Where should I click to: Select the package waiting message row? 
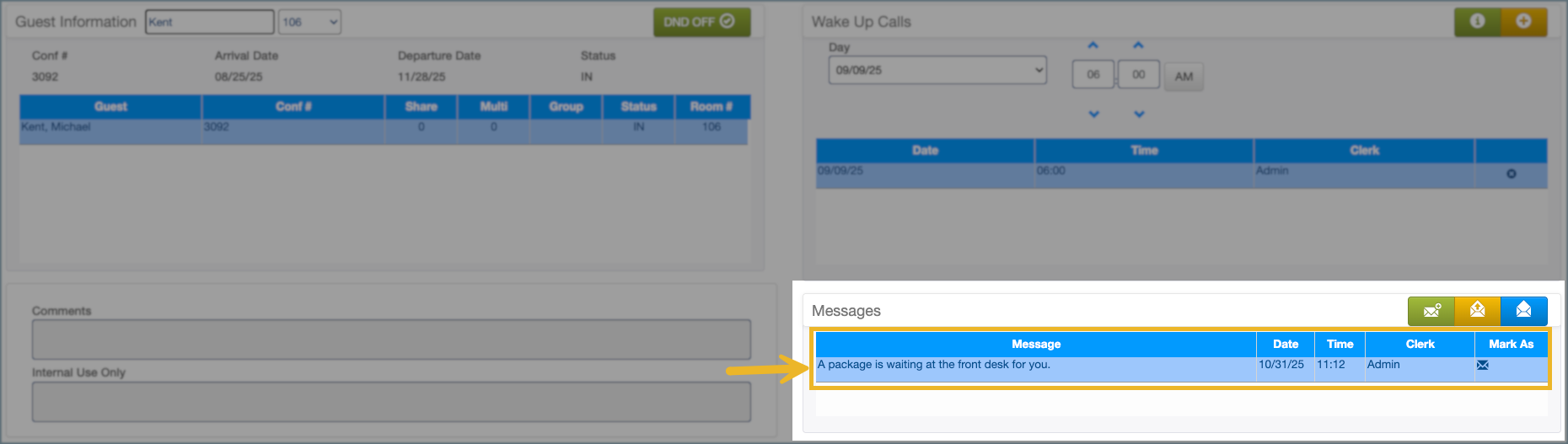[x=1035, y=365]
